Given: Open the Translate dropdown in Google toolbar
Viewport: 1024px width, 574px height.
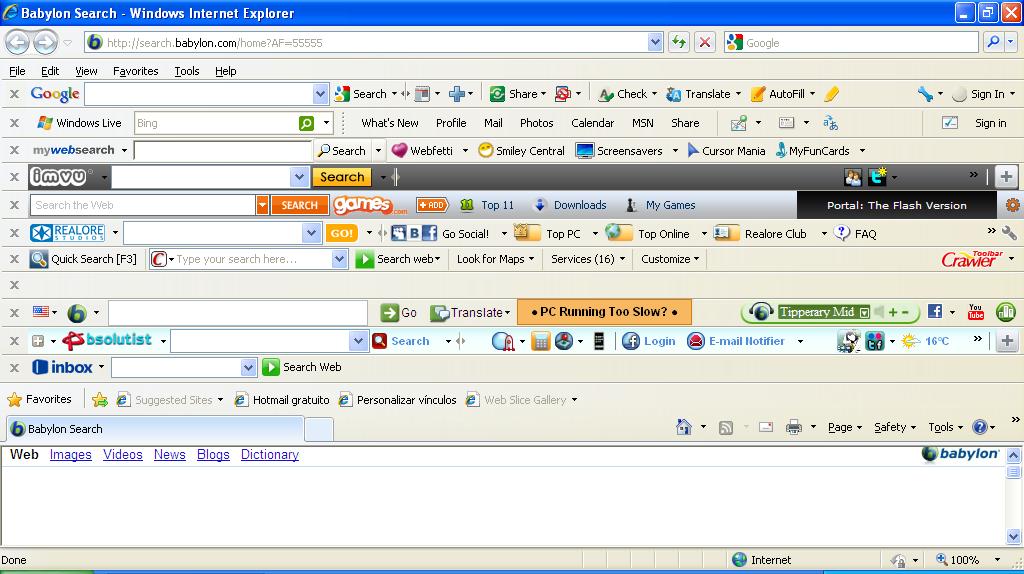Looking at the screenshot, I should [x=738, y=94].
